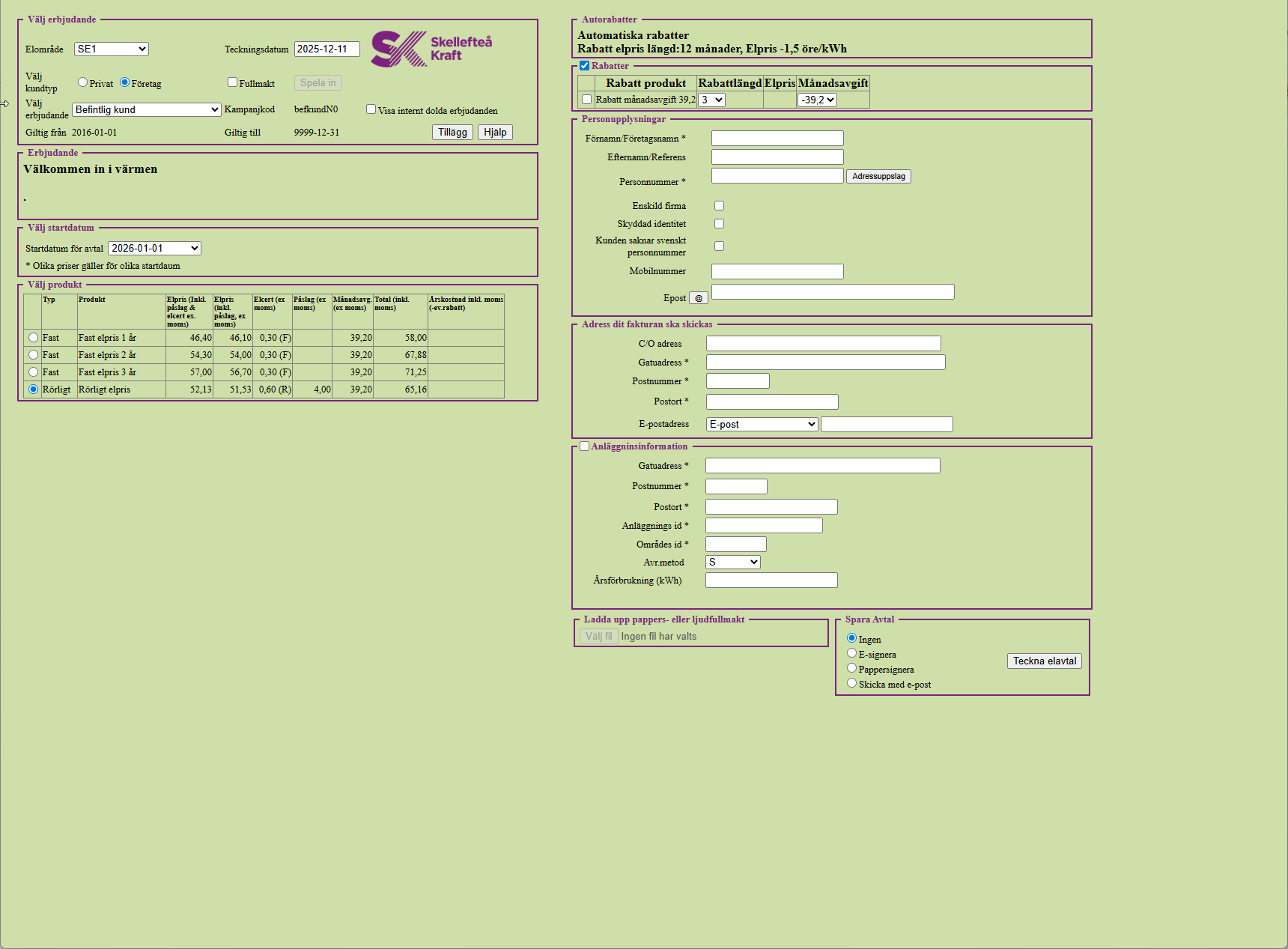Toggle the Skyddad identitet checkbox
This screenshot has width=1288, height=949.
coord(719,224)
